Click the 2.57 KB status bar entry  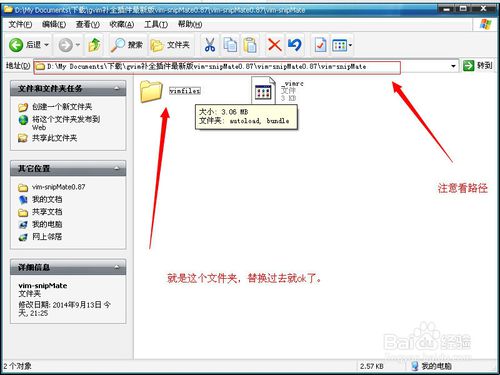coord(372,366)
